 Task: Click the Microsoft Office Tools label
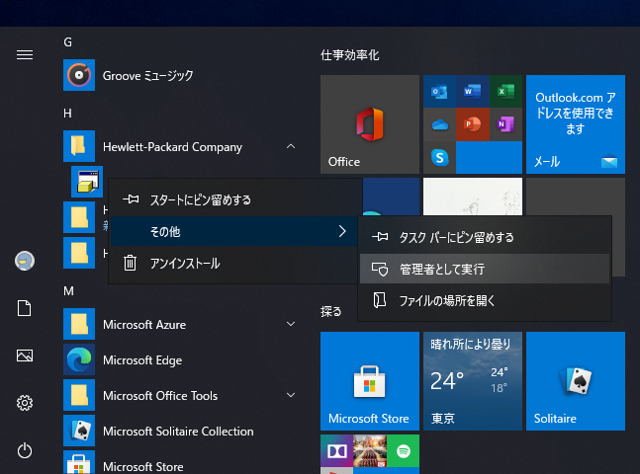click(160, 396)
